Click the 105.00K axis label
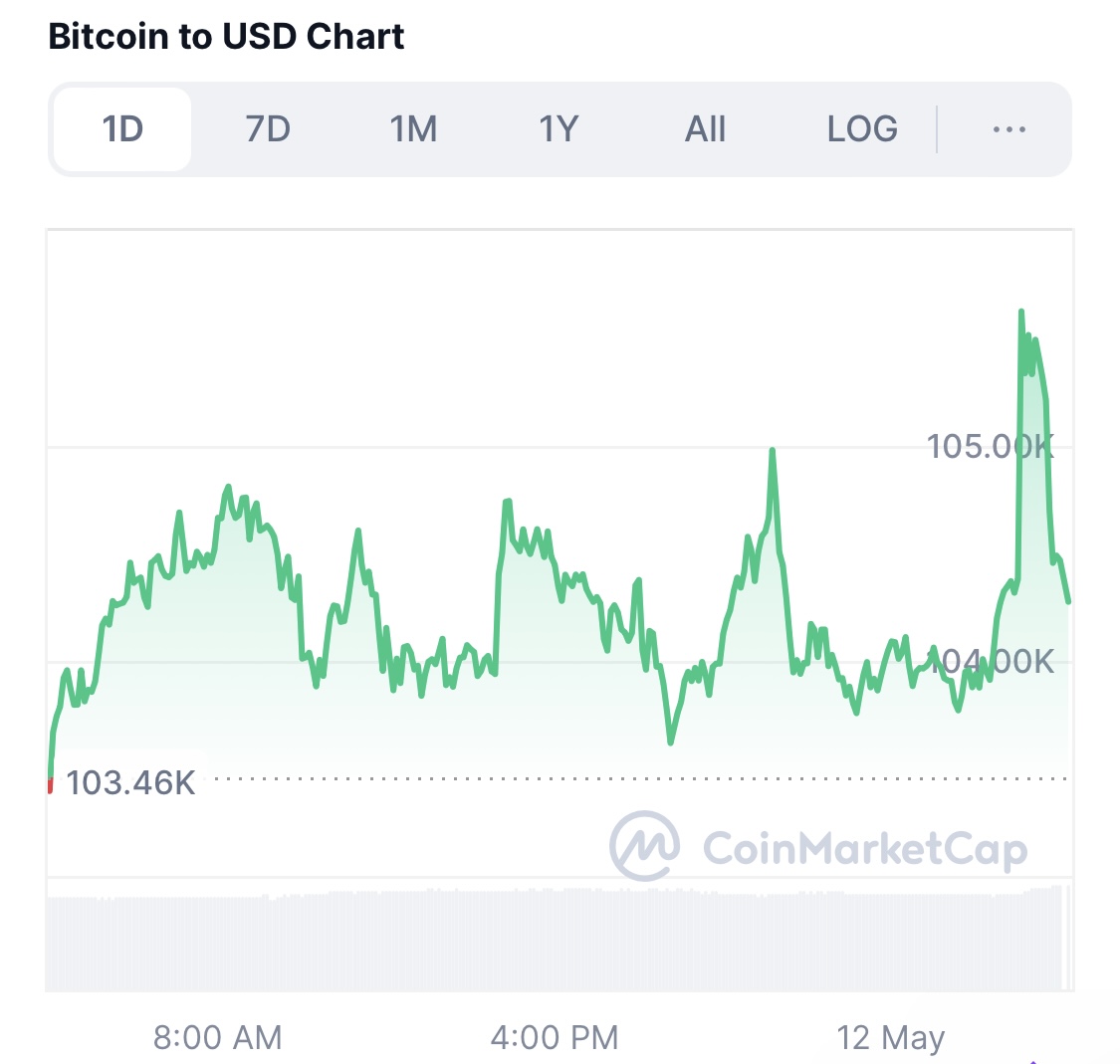This screenshot has width=1120, height=1064. tap(990, 447)
